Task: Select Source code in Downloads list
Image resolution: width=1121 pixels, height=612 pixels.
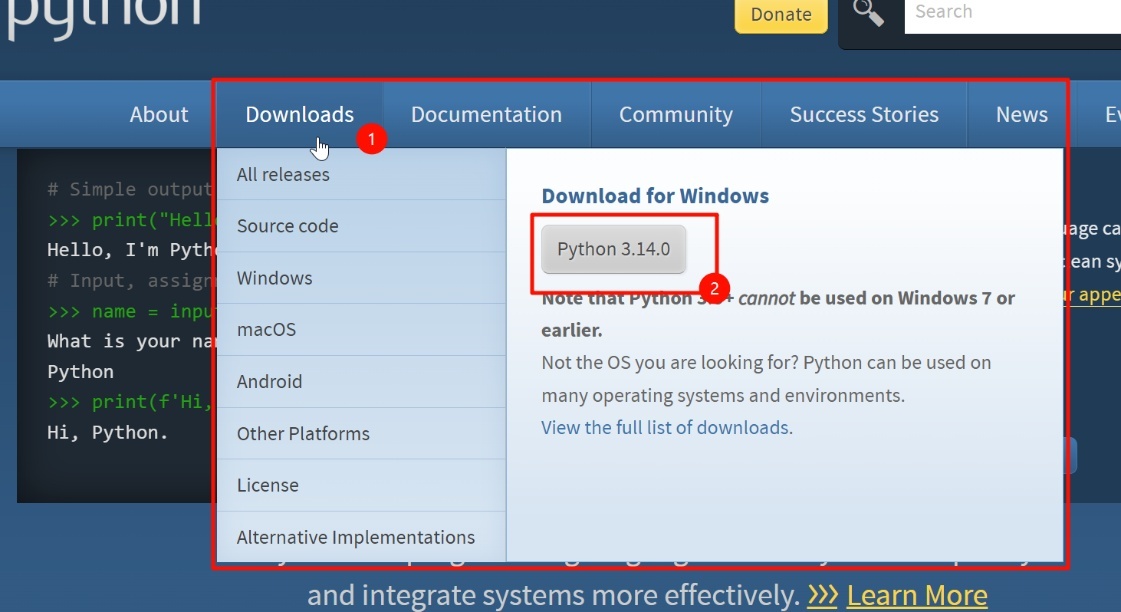Action: tap(361, 226)
